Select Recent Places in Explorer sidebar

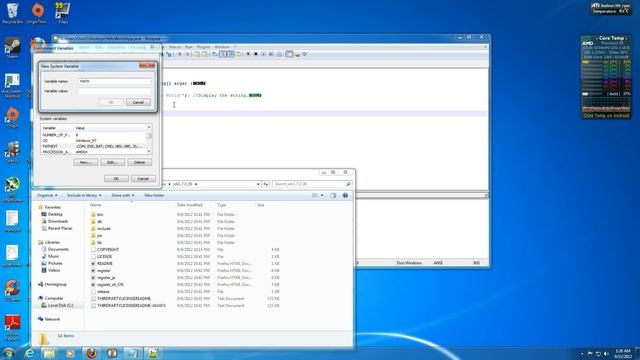tap(60, 228)
